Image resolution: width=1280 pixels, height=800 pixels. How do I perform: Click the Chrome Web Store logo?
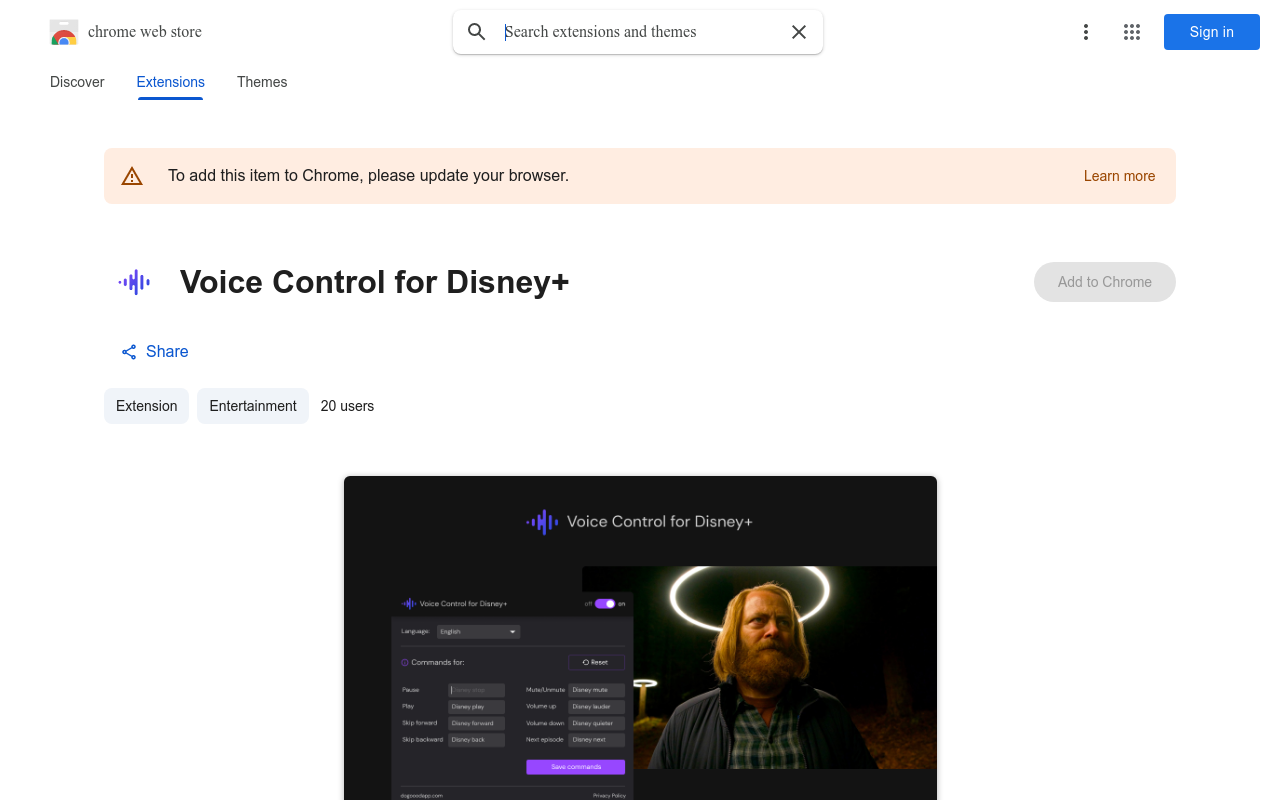(64, 32)
